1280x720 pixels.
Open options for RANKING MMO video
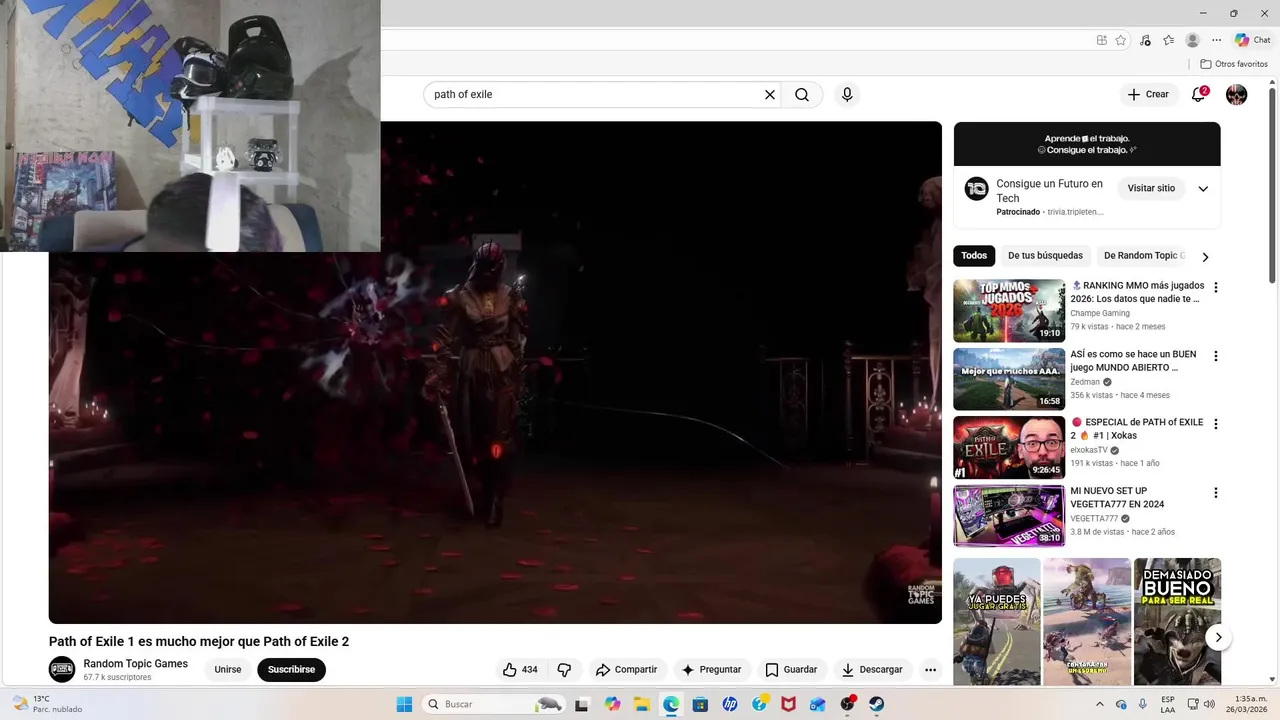coord(1216,287)
